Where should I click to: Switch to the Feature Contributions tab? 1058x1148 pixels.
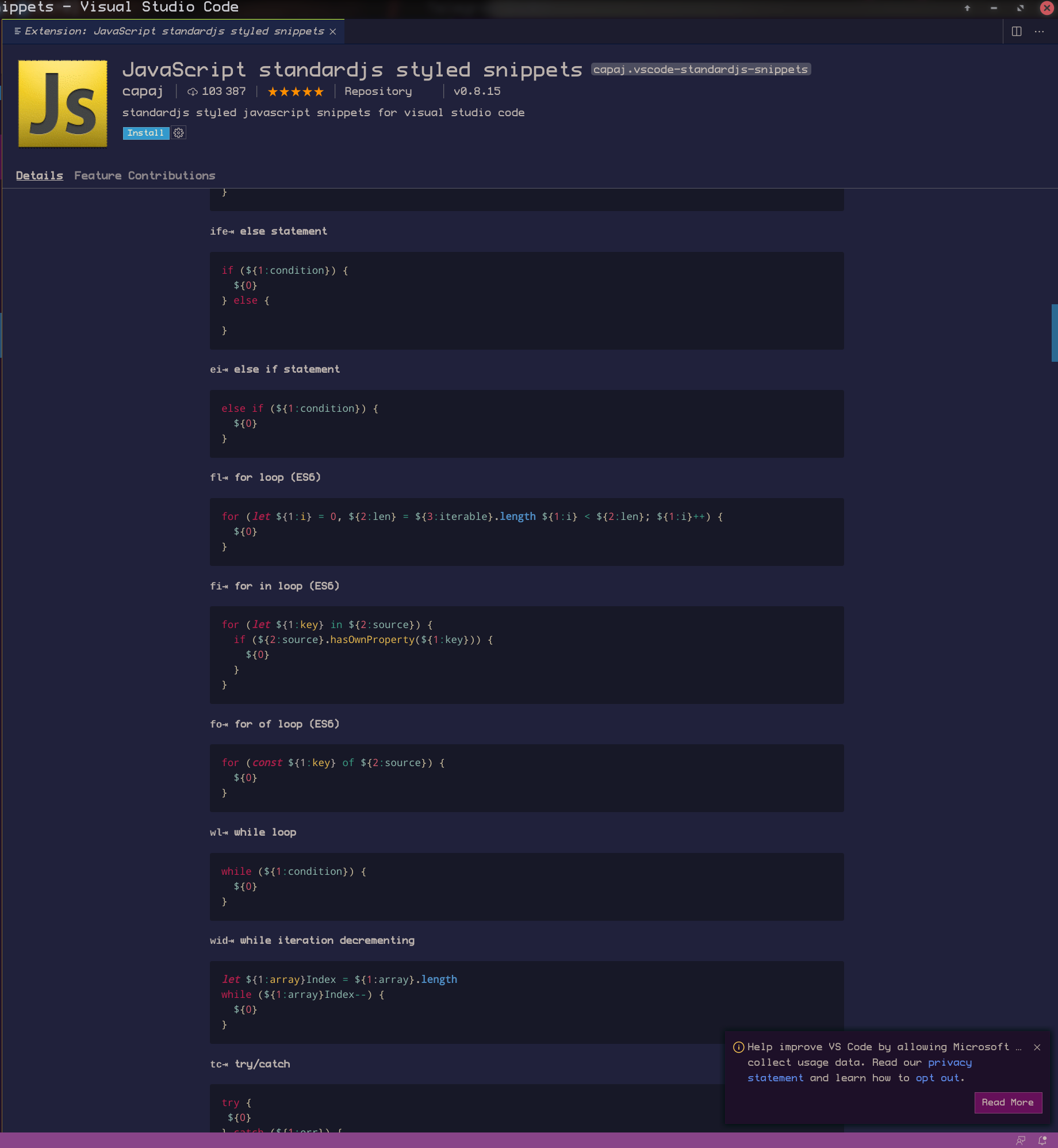(144, 175)
